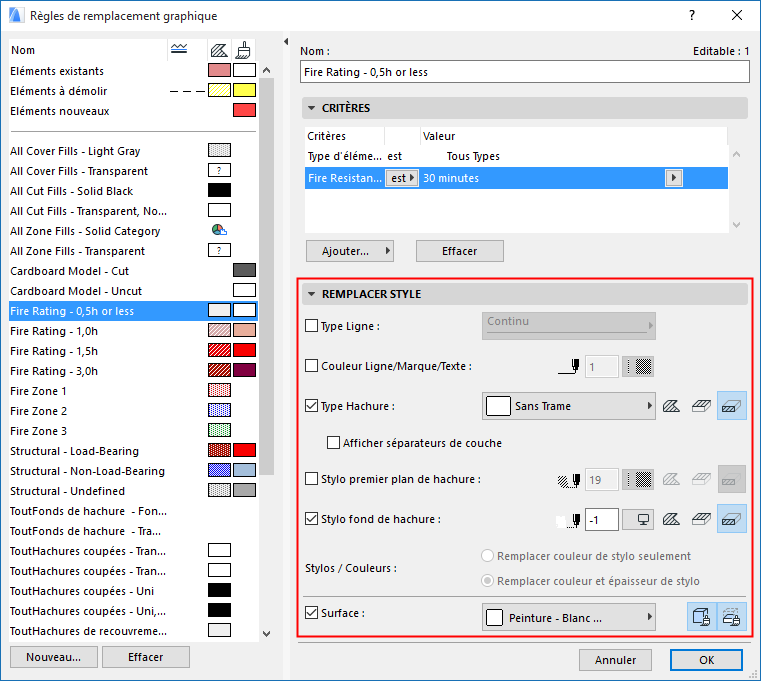Toggle cut fill icon in Type Hachure row
This screenshot has width=761, height=681.
[x=731, y=406]
